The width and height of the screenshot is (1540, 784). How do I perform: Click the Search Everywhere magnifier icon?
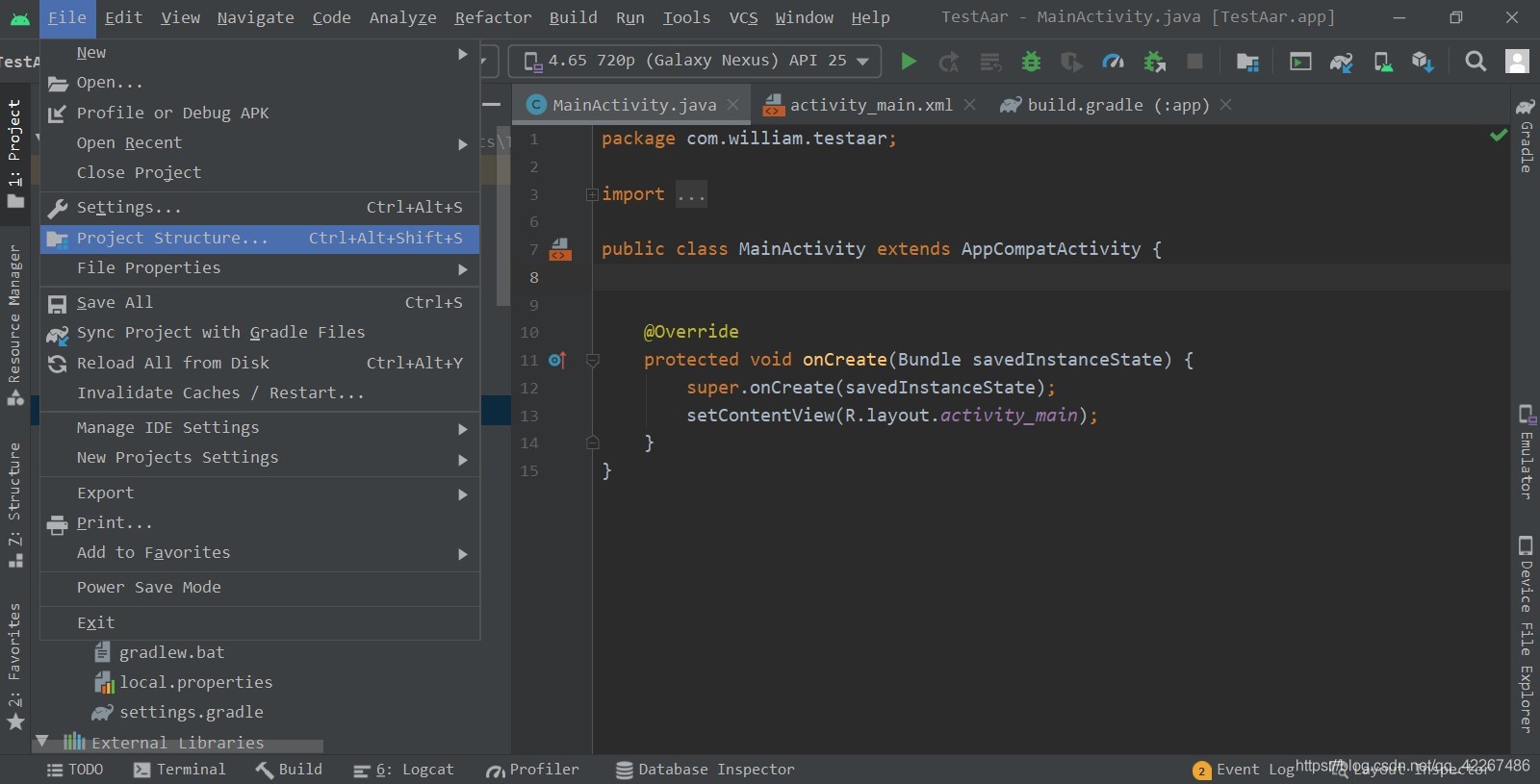[x=1475, y=62]
